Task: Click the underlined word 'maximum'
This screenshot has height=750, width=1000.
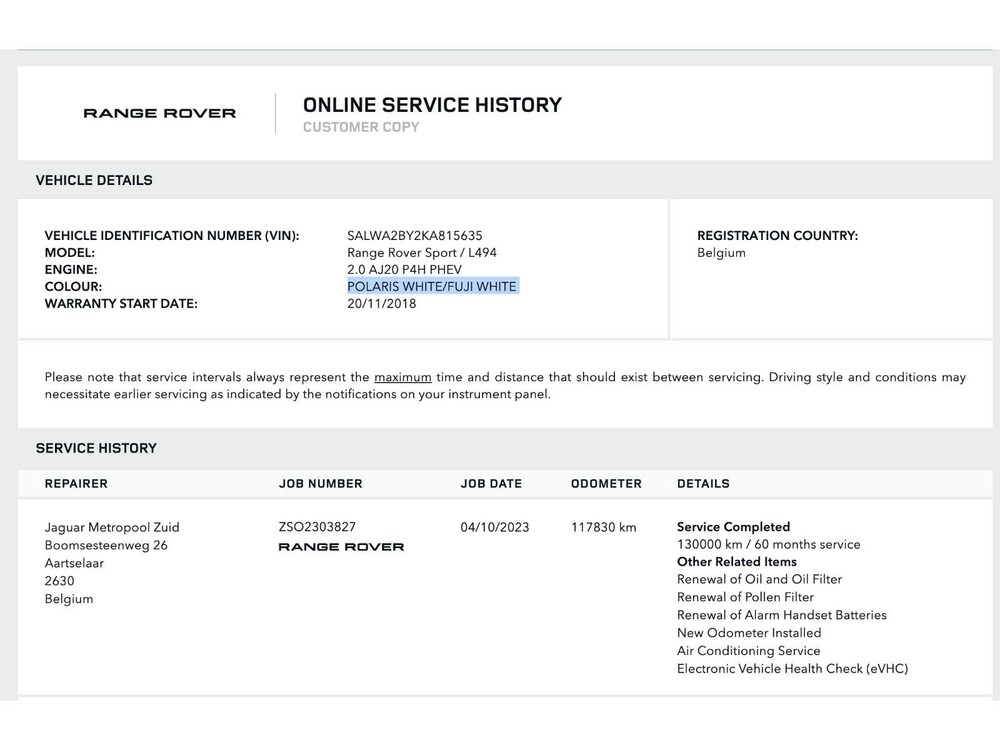Action: pos(403,378)
